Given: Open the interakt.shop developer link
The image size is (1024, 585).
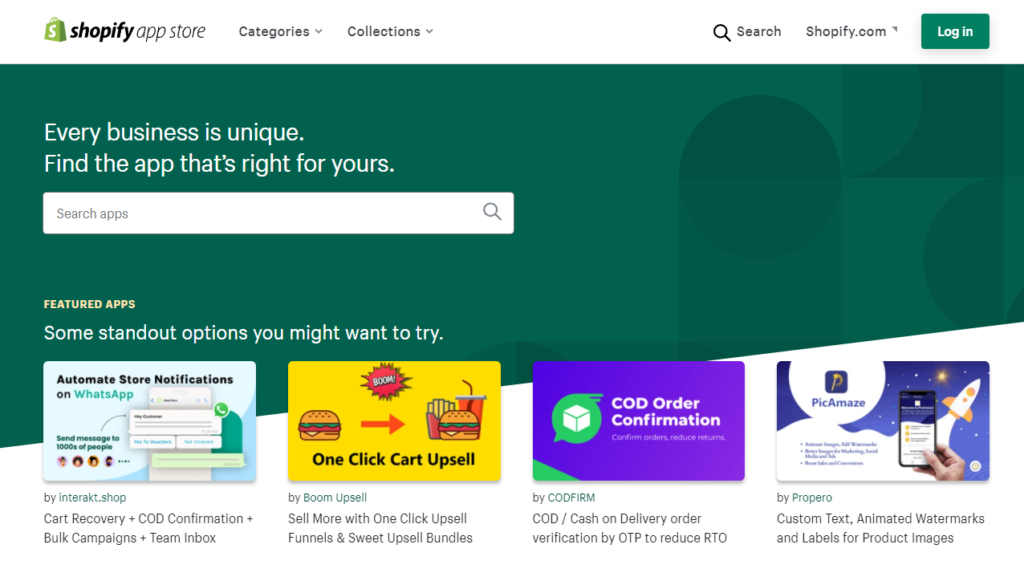Looking at the screenshot, I should coord(92,498).
